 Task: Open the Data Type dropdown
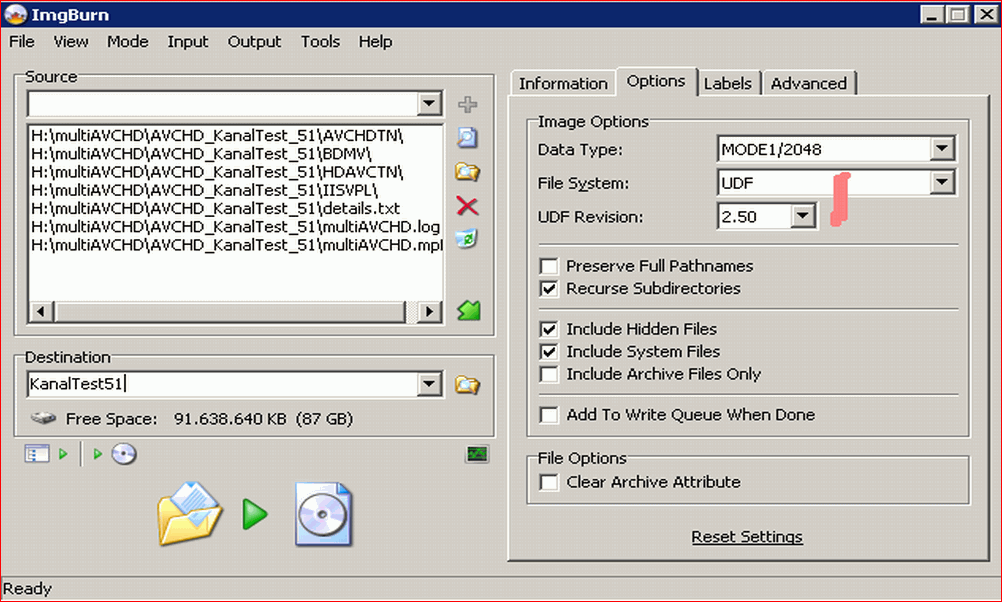pos(942,150)
